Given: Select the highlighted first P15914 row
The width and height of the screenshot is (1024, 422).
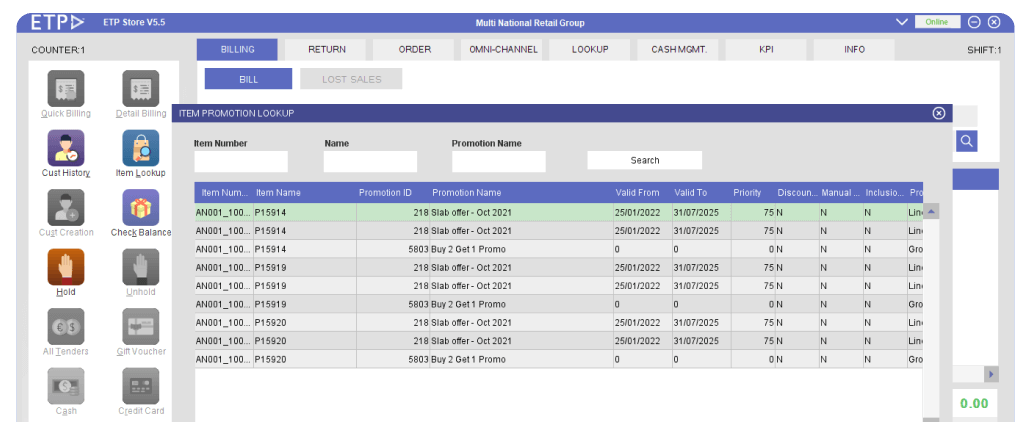Looking at the screenshot, I should pyautogui.click(x=558, y=212).
